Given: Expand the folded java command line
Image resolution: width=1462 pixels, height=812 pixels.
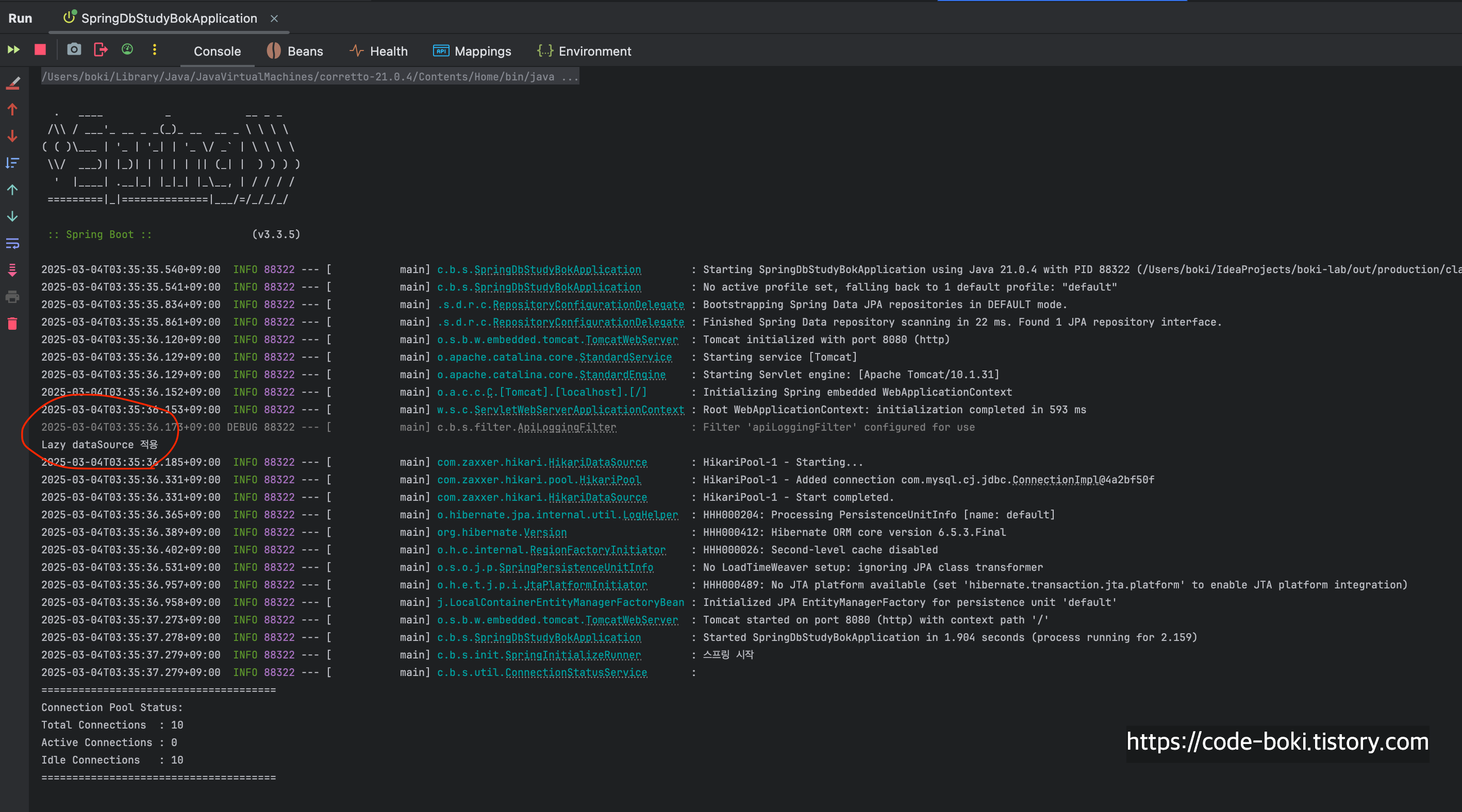Looking at the screenshot, I should (x=570, y=77).
